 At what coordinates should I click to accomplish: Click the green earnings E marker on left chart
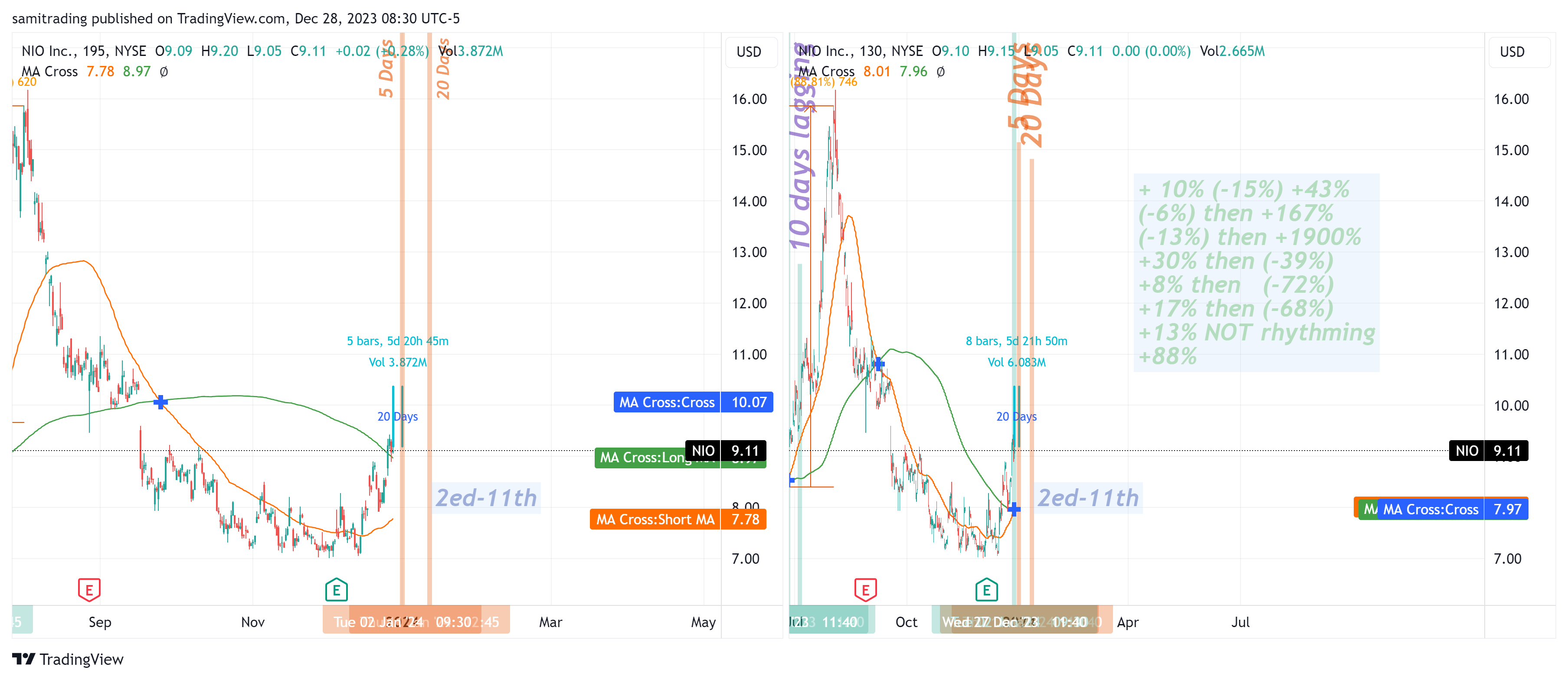click(336, 589)
